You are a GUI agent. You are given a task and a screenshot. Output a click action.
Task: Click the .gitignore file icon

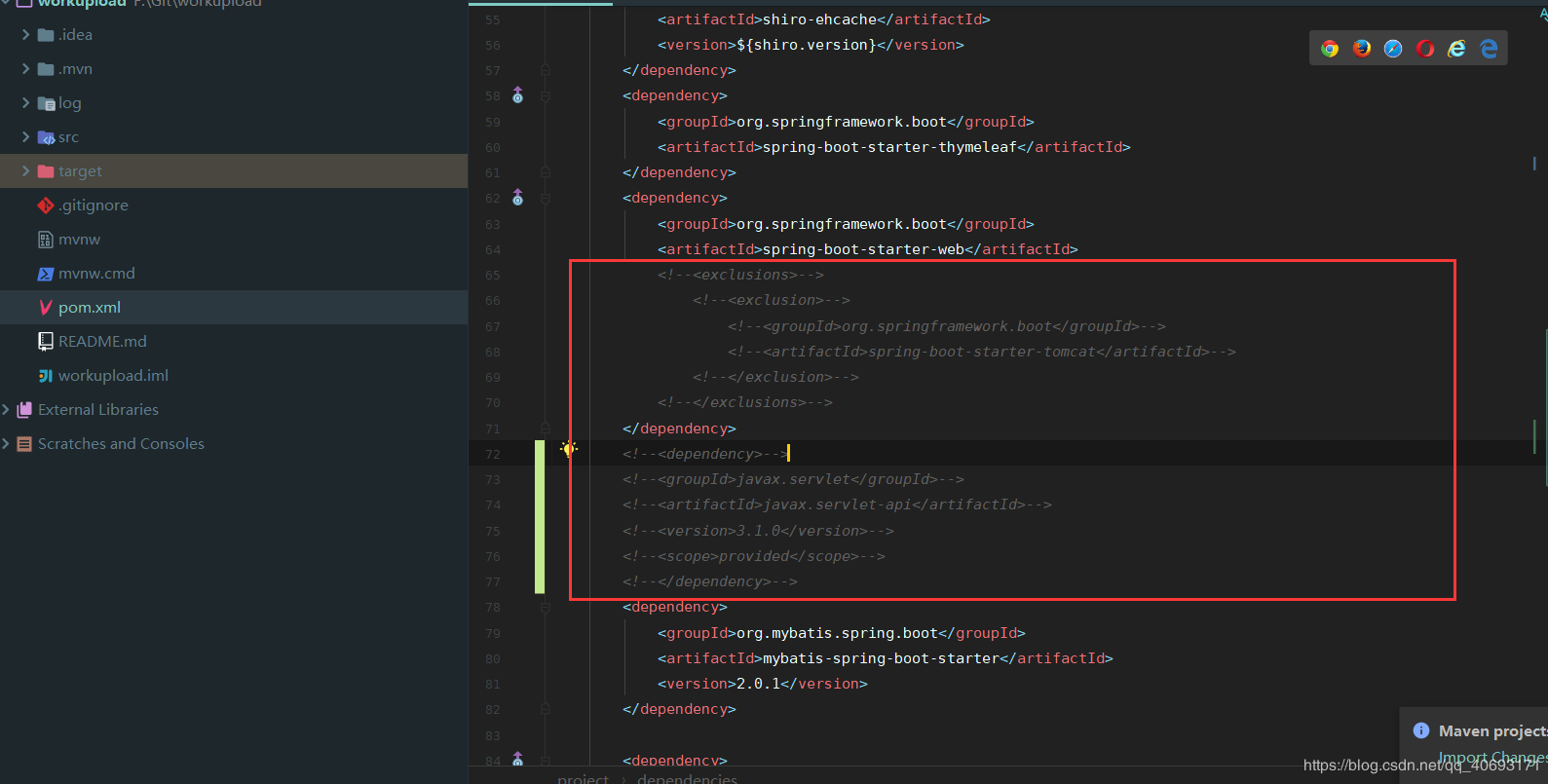46,205
